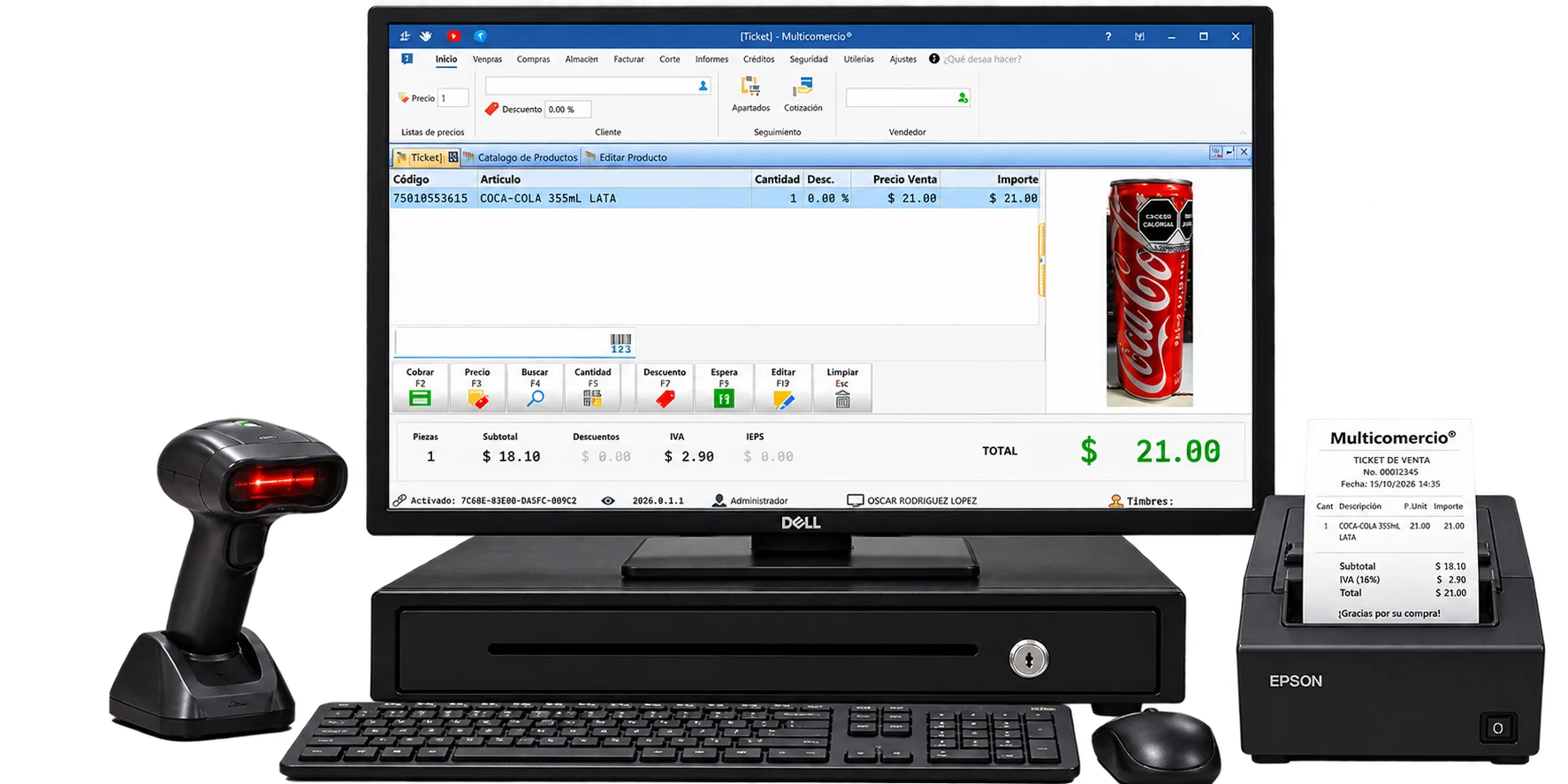Collapse the ribbon using the small arrow

pyautogui.click(x=1243, y=133)
